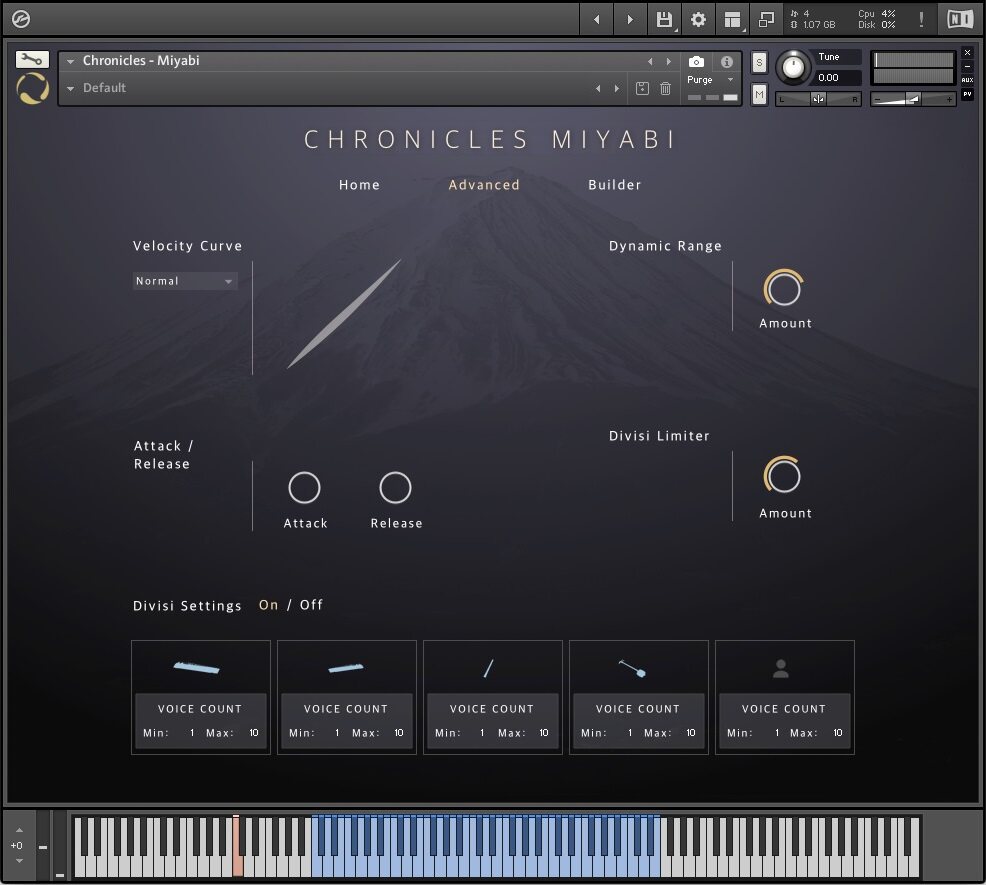
Task: Click the Tune value 0.00 field
Action: coord(835,78)
